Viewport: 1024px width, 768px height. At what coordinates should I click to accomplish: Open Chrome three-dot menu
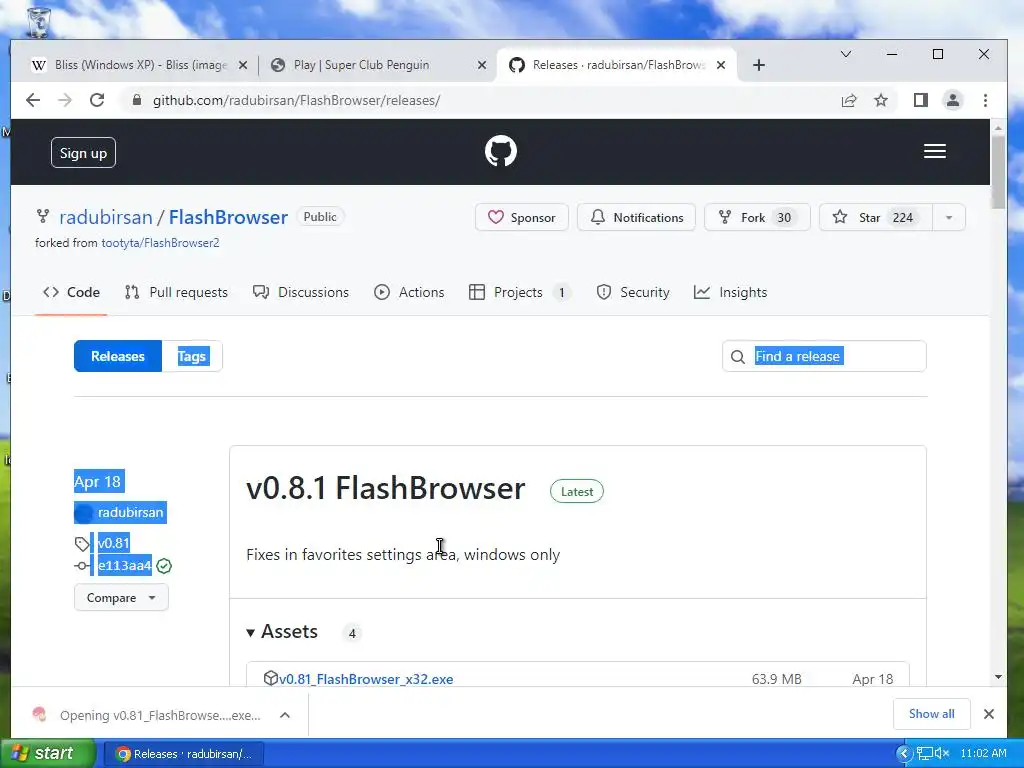(x=985, y=100)
